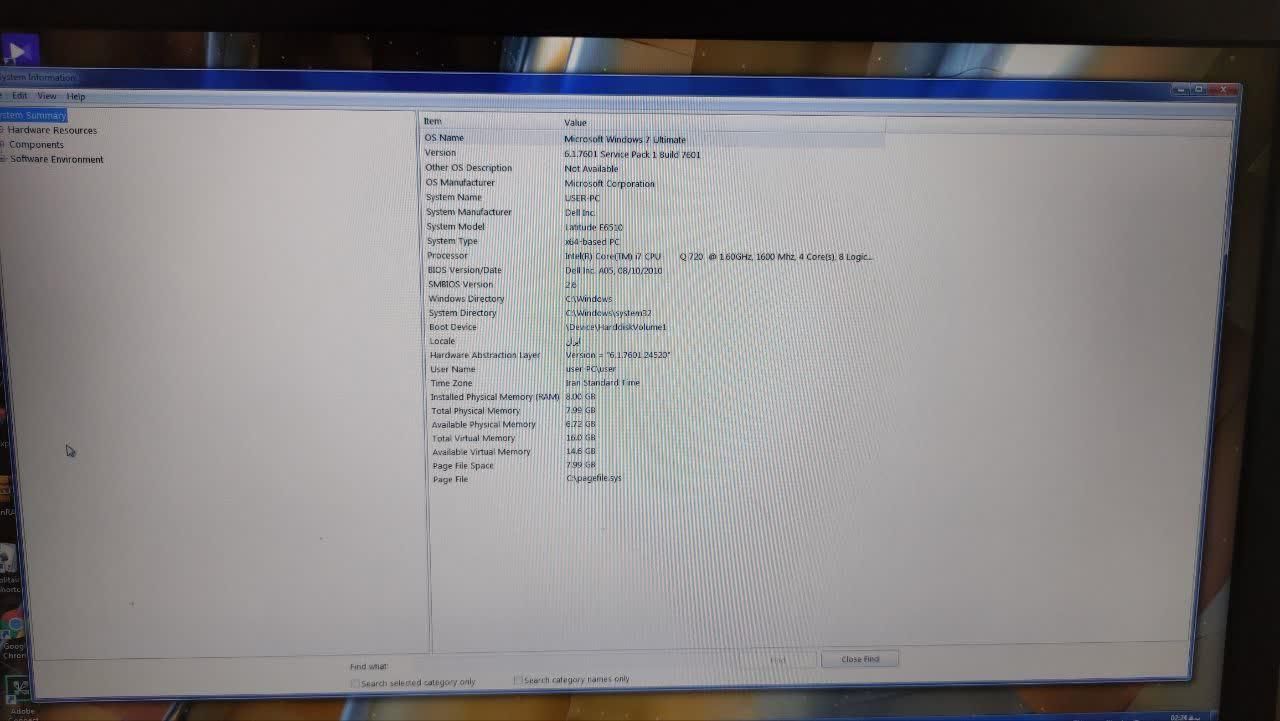1280x721 pixels.
Task: Expand the Hardware Resources node
Action: (x=3, y=130)
